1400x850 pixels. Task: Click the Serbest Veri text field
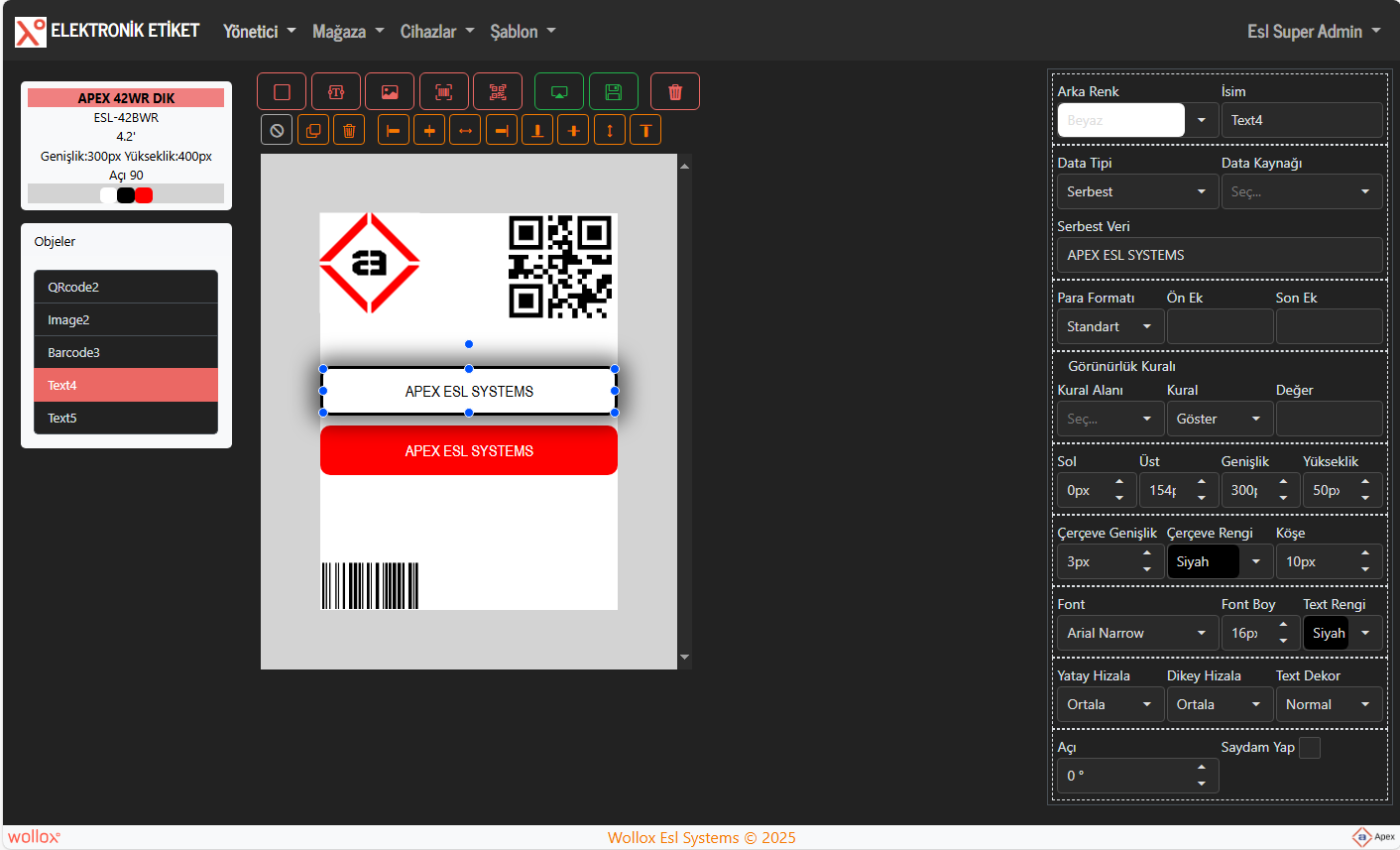pyautogui.click(x=1220, y=255)
